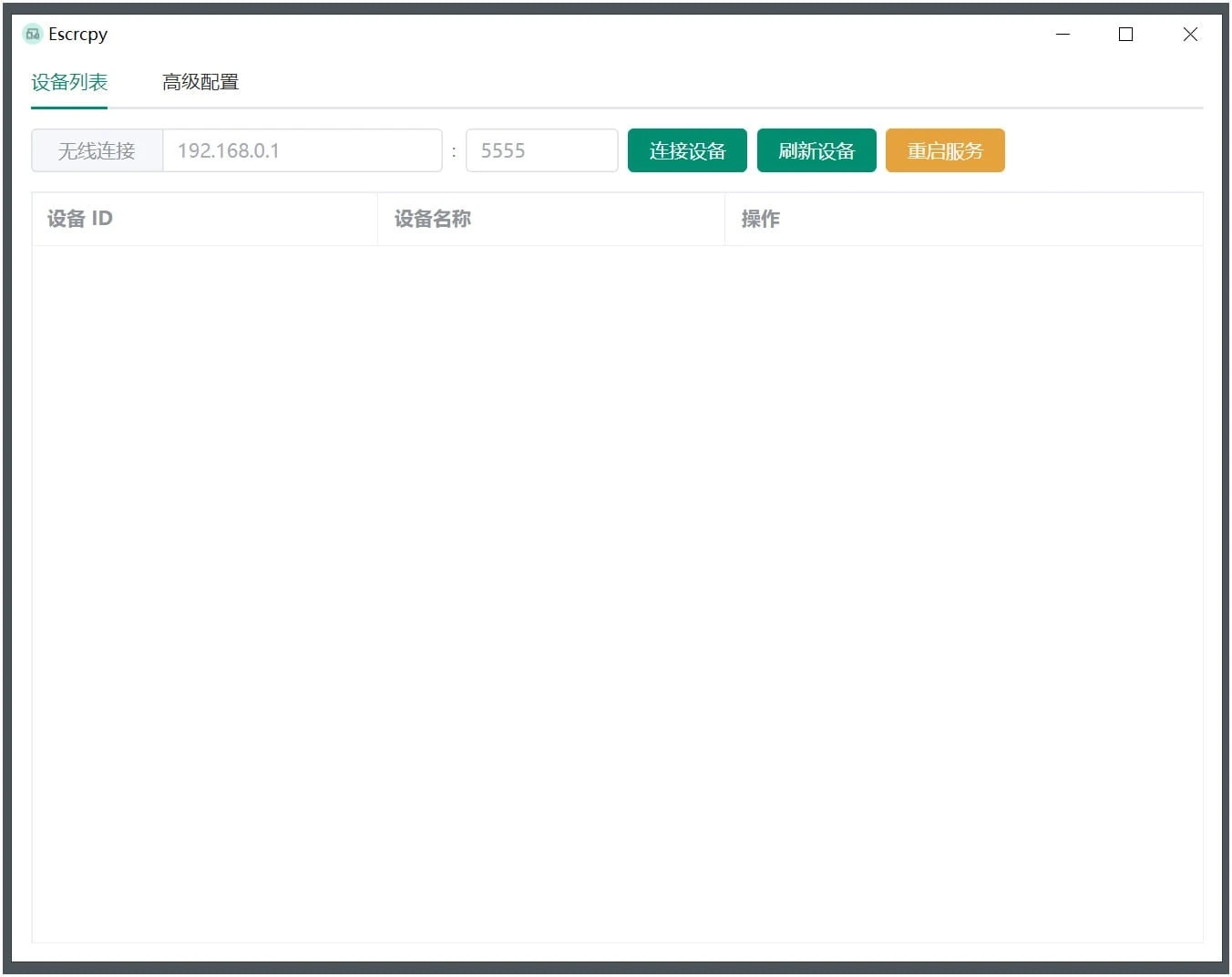Open the 高级配置 tab

pos(200,82)
